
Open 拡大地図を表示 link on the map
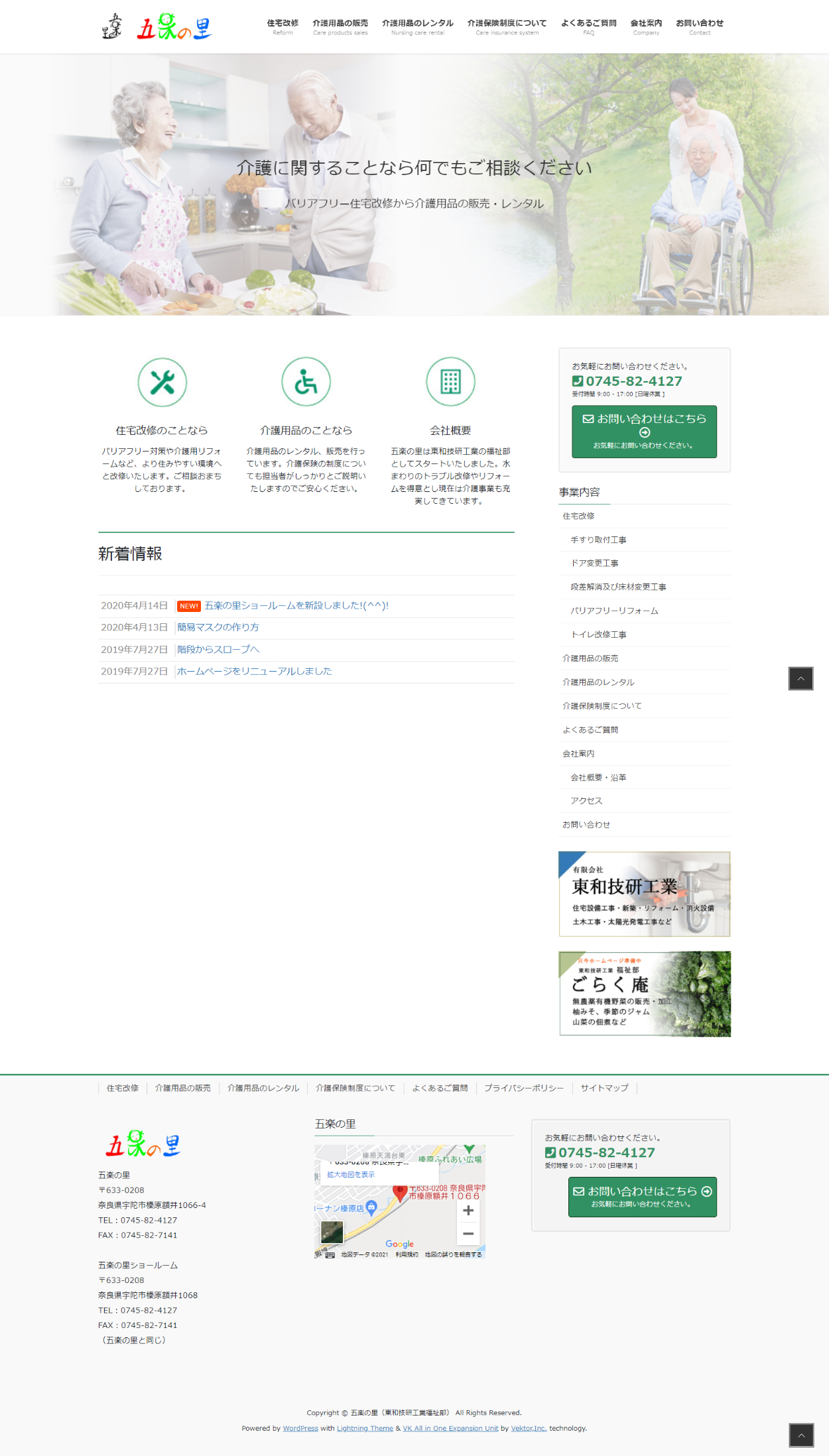pos(351,1174)
